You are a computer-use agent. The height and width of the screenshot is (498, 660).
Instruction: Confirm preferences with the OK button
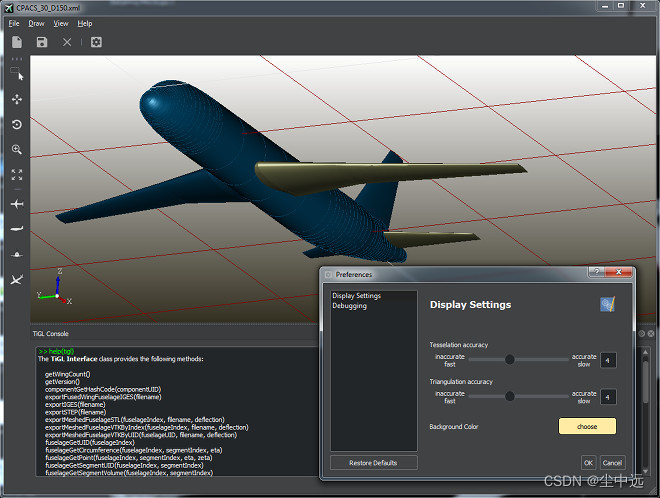588,462
